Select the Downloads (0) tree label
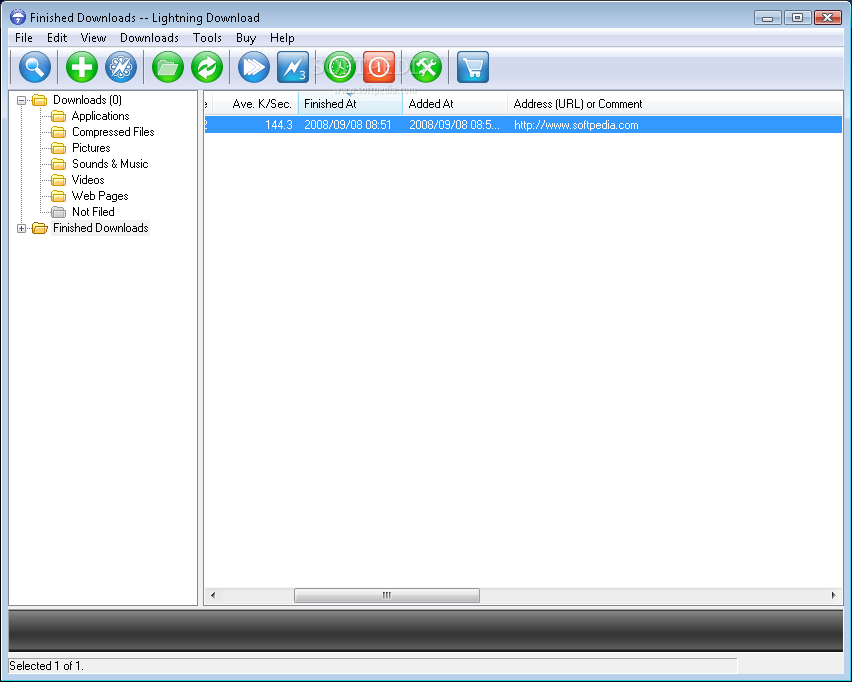Screen dimensions: 852x682 (x=87, y=100)
